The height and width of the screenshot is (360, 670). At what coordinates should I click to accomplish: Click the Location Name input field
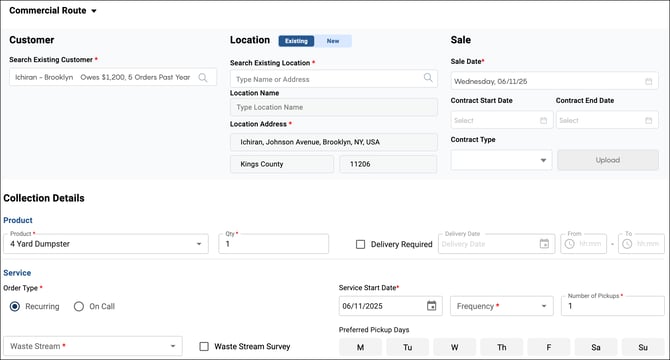334,107
